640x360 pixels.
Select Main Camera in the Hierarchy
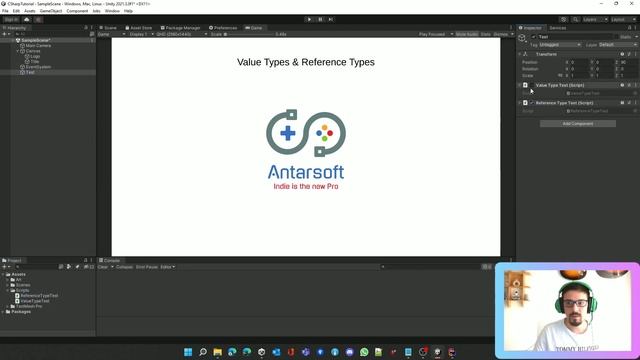38,46
